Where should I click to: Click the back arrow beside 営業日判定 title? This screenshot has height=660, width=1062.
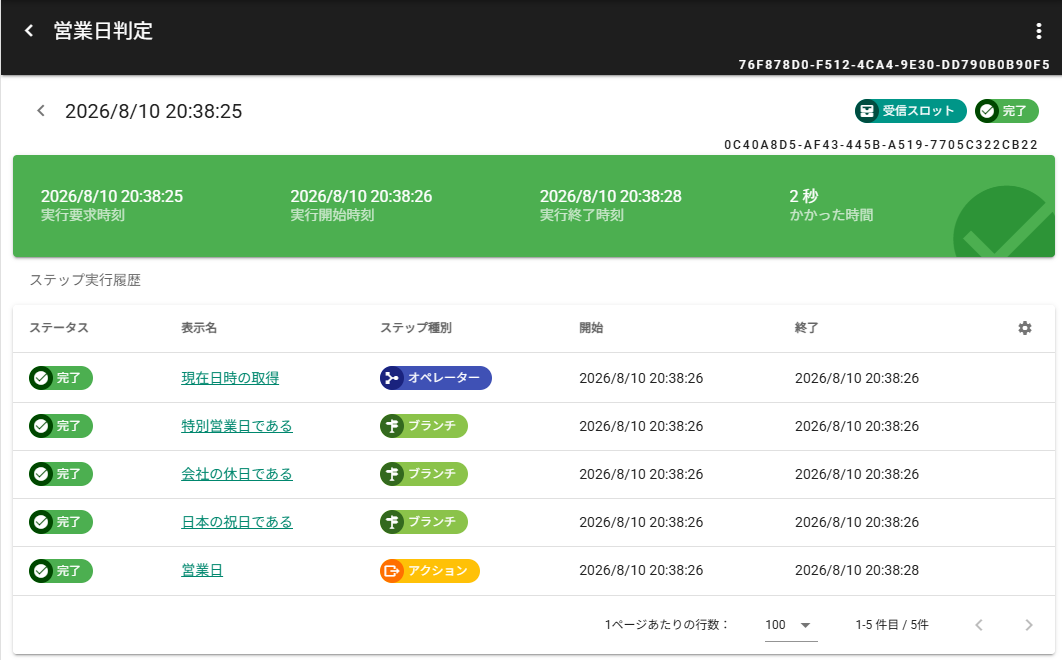click(x=29, y=31)
